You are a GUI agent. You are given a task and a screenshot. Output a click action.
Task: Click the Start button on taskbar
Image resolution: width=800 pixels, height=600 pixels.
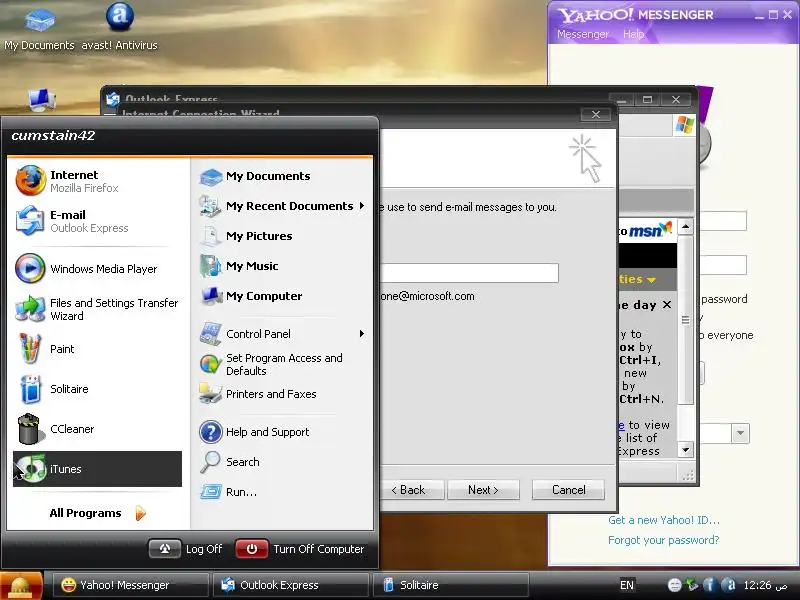click(21, 586)
